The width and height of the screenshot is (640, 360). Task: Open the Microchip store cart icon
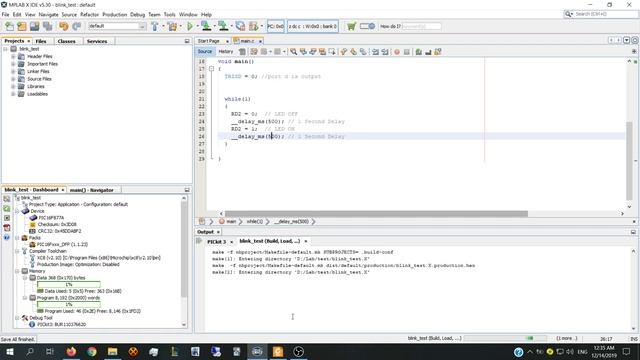[x=351, y=27]
